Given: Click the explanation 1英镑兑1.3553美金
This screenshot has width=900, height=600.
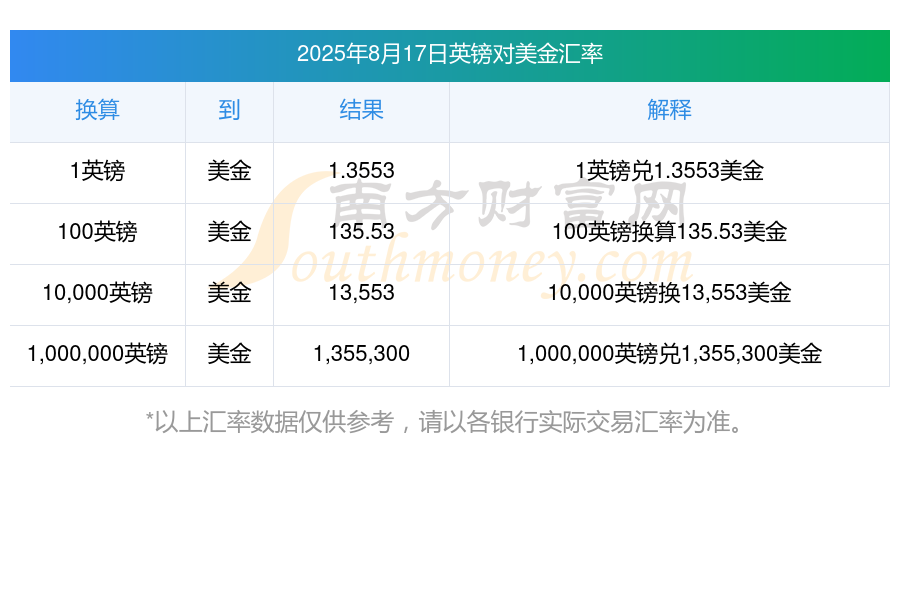Looking at the screenshot, I should [x=669, y=171].
